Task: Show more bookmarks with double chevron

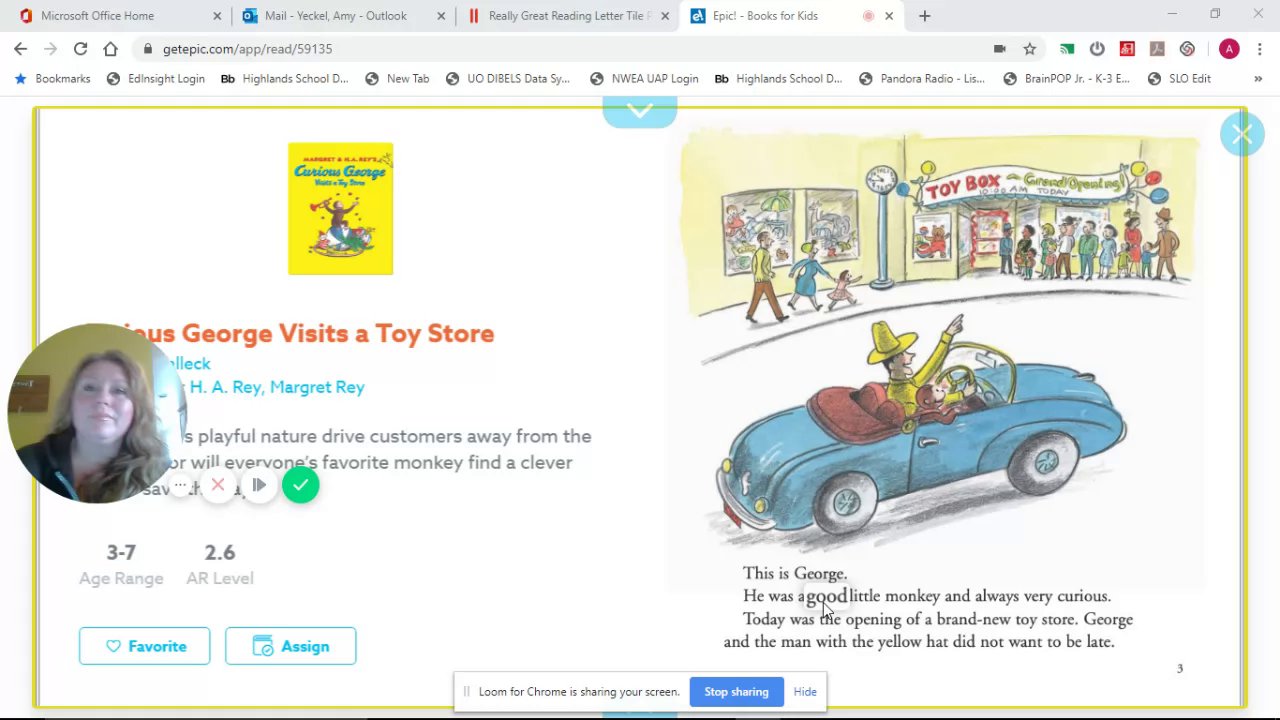Action: tap(1257, 78)
